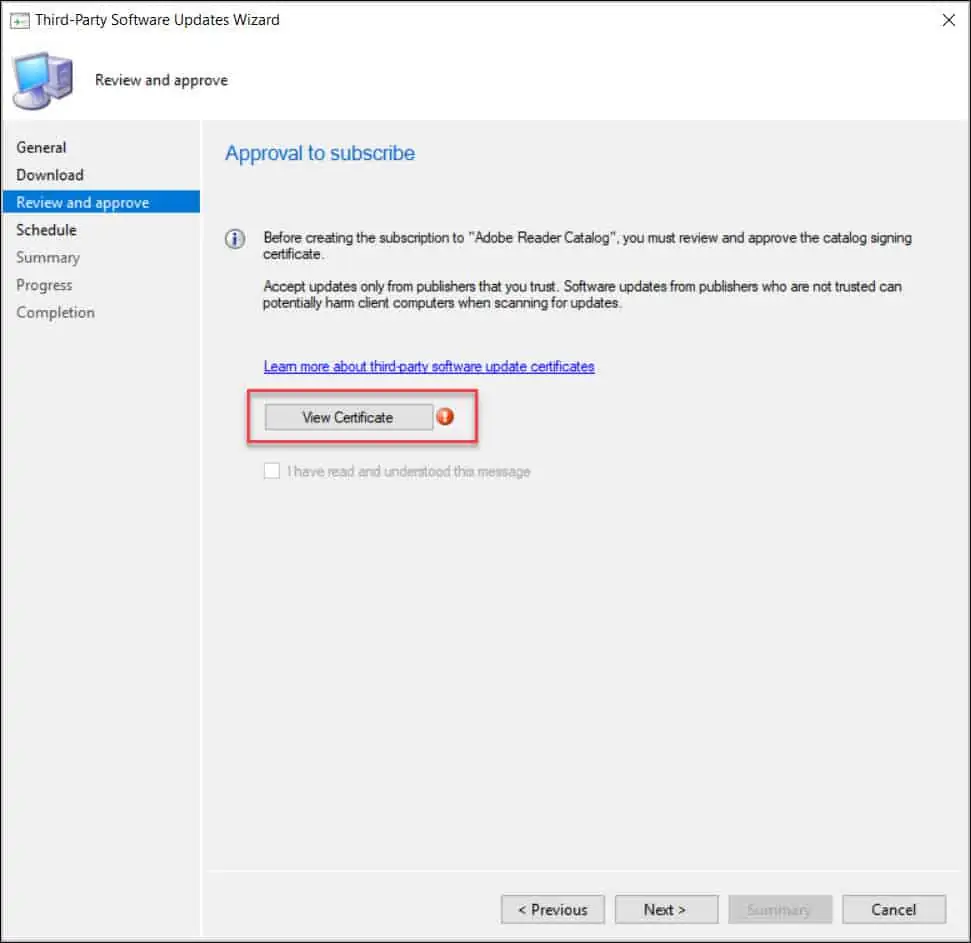Click the 'Accept updates only from publishers' paragraph
Screen dimensions: 971x943
[582, 295]
